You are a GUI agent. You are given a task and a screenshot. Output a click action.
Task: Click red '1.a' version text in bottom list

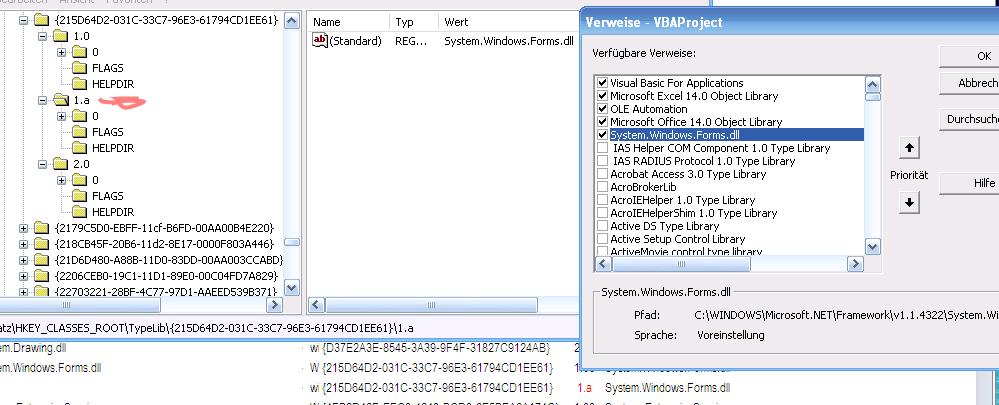click(x=584, y=388)
